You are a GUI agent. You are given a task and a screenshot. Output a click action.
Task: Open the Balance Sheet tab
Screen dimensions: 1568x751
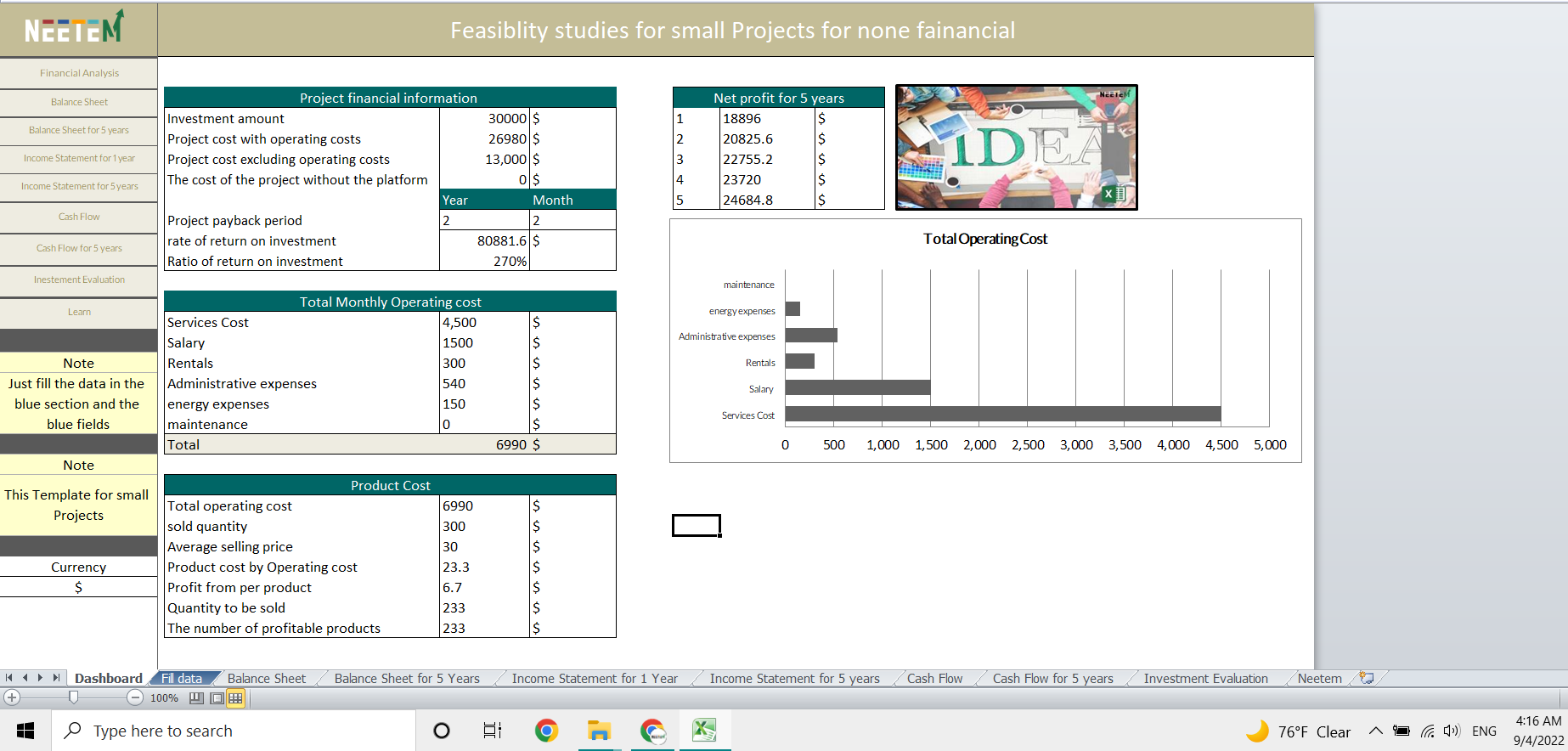click(x=267, y=678)
